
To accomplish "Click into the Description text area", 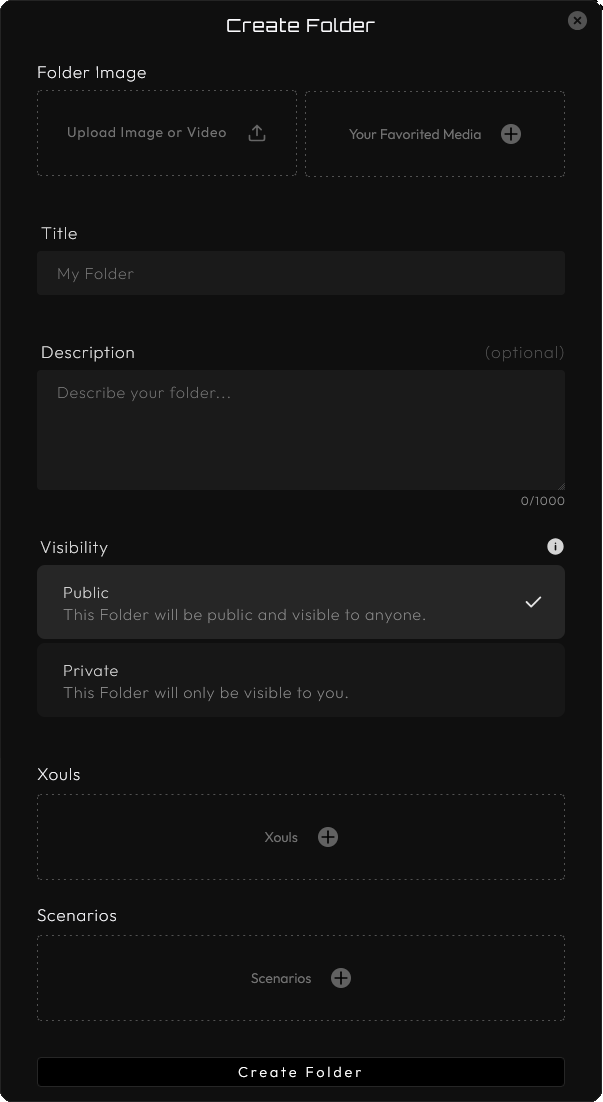I will [x=300, y=430].
